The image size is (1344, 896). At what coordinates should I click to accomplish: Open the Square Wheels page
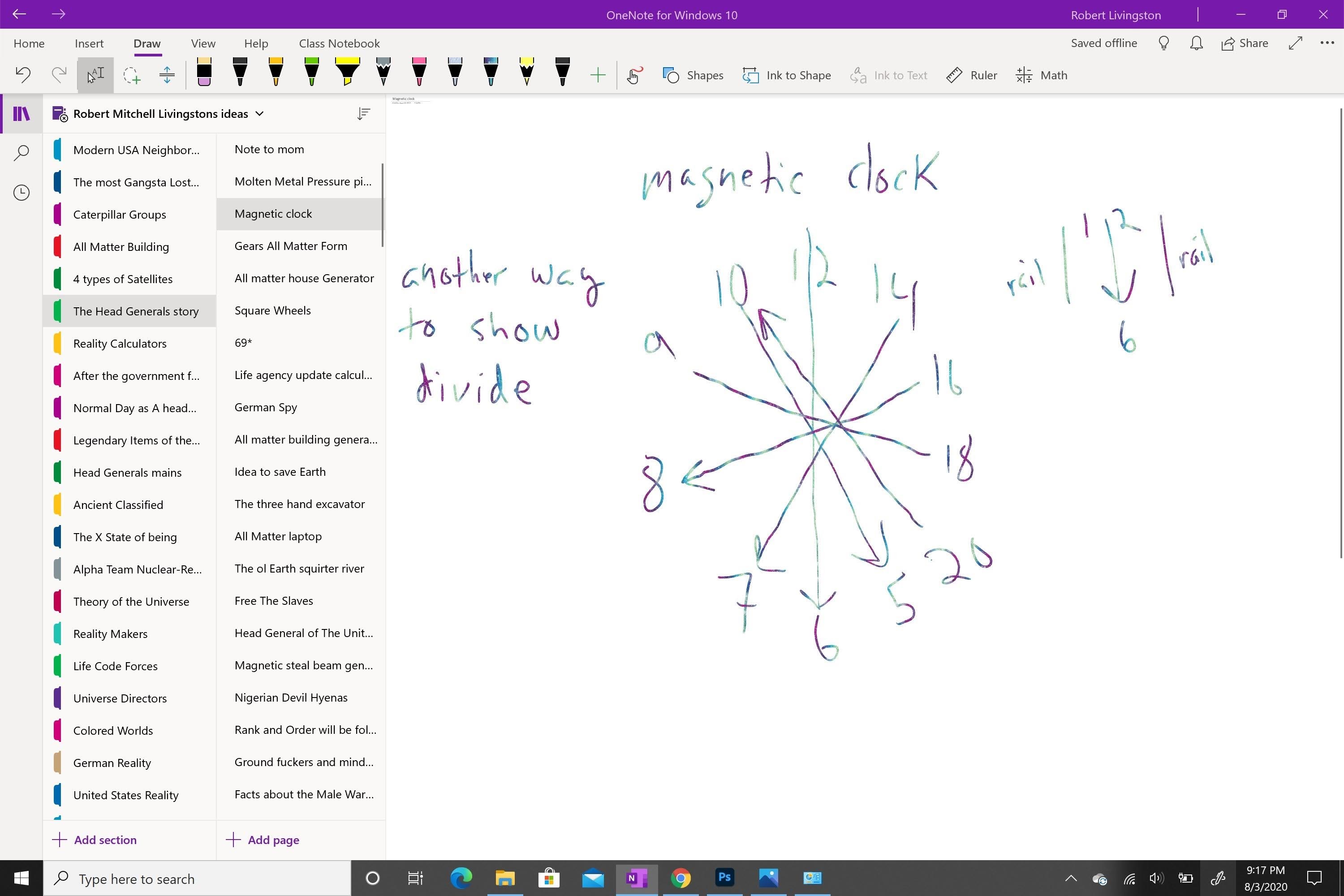click(272, 310)
